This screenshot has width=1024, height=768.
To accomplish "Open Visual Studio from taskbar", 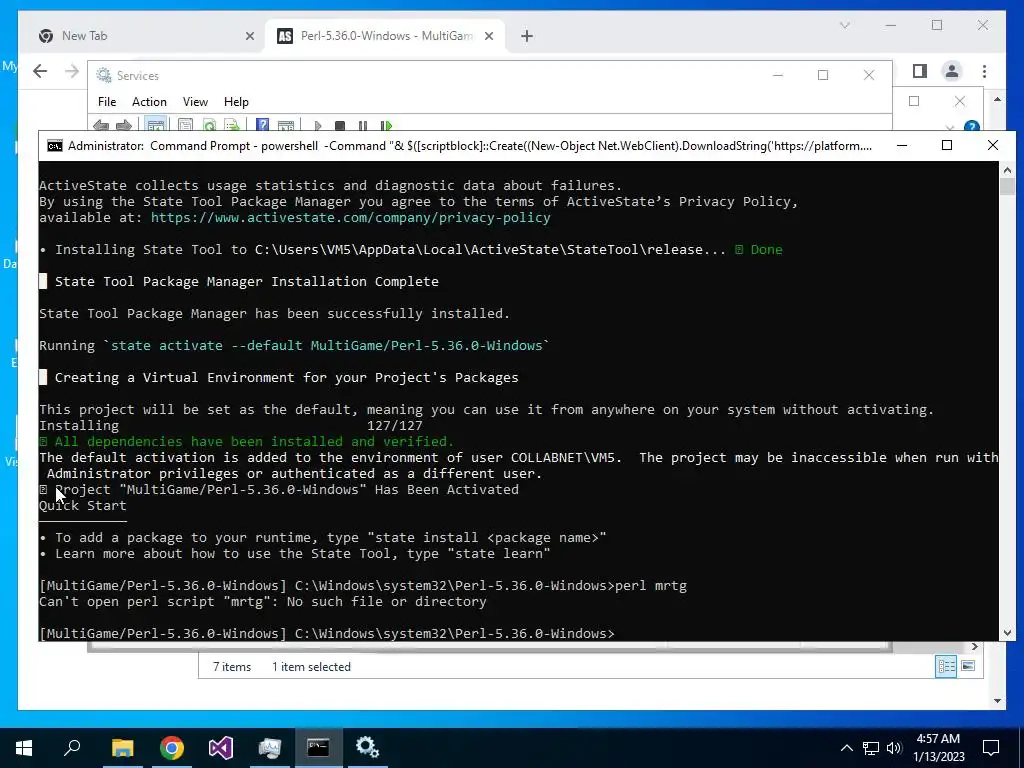I will coord(221,748).
